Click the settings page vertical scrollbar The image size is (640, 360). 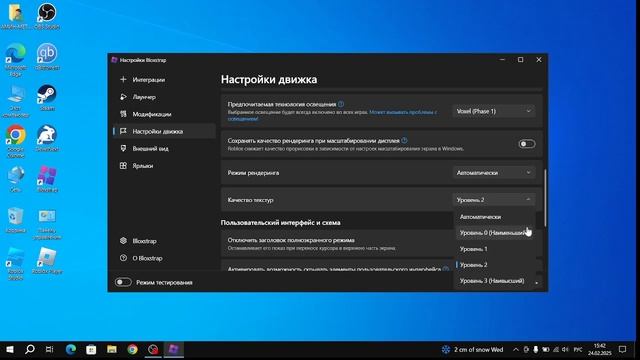click(545, 198)
